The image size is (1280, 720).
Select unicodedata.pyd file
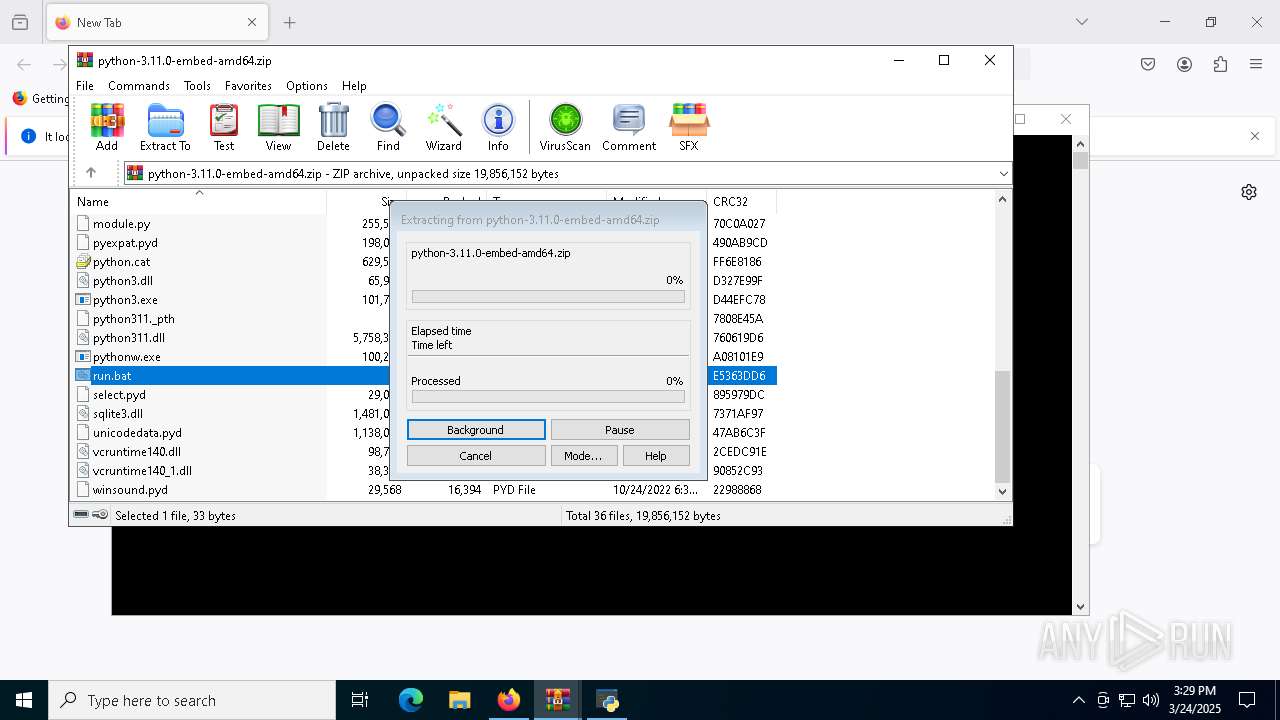pyautogui.click(x=137, y=433)
